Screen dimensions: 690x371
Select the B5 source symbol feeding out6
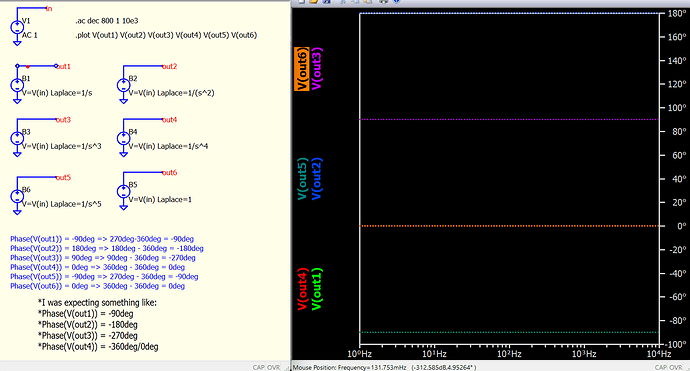coord(124,191)
